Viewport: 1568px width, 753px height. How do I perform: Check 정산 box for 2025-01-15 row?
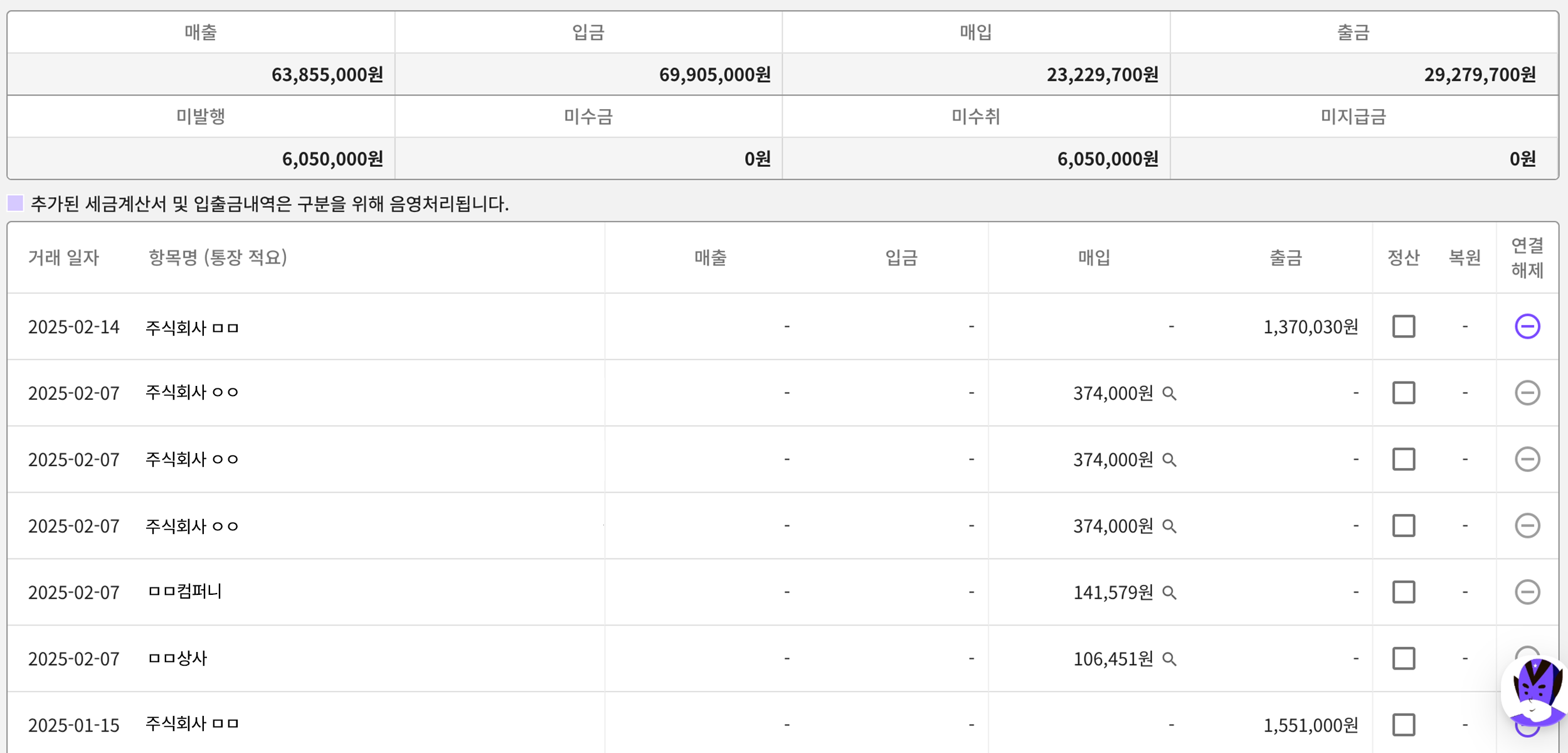(1403, 725)
